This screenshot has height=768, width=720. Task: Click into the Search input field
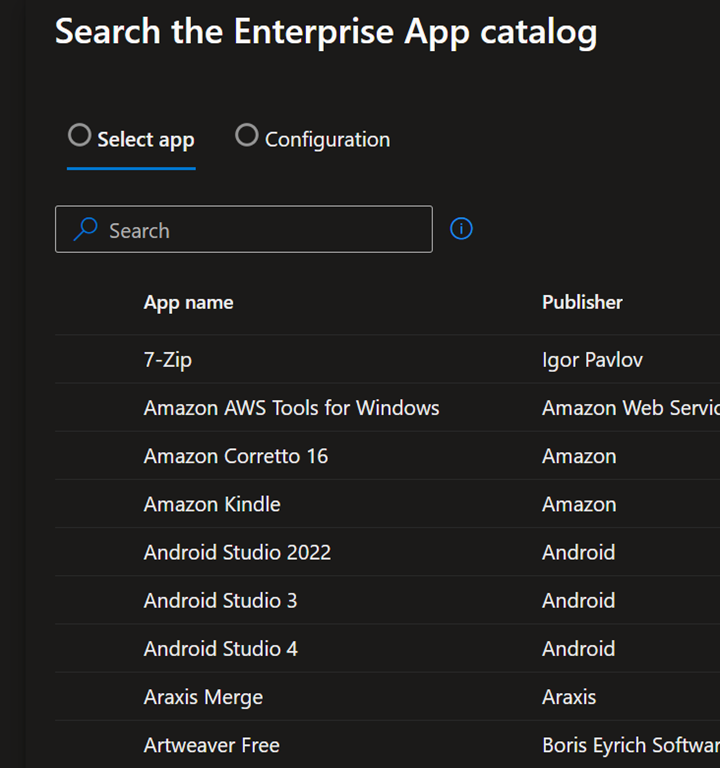[x=260, y=230]
